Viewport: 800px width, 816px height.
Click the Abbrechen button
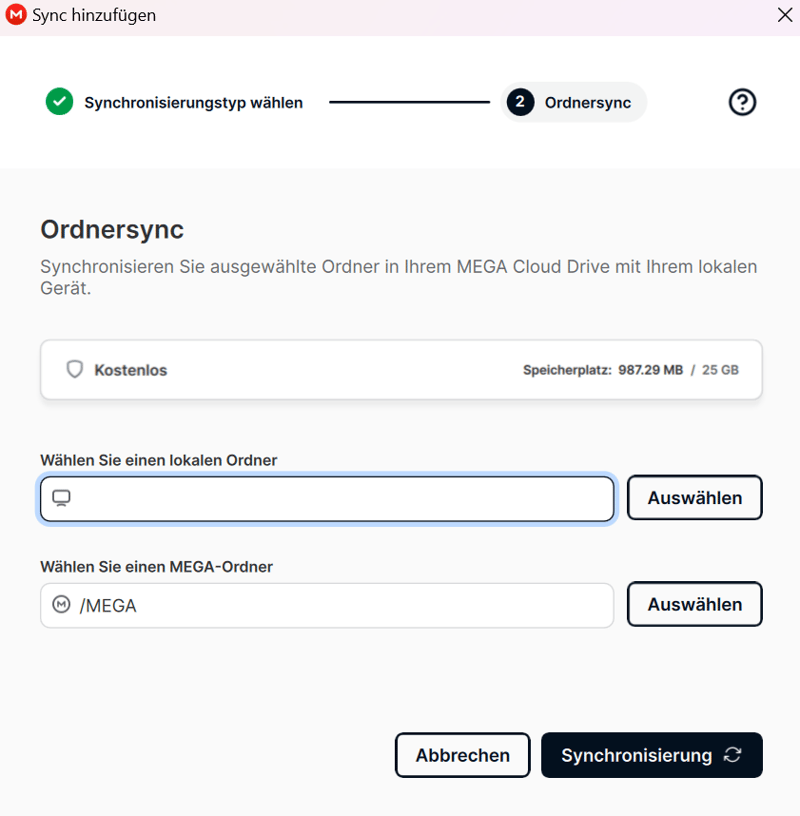coord(462,755)
